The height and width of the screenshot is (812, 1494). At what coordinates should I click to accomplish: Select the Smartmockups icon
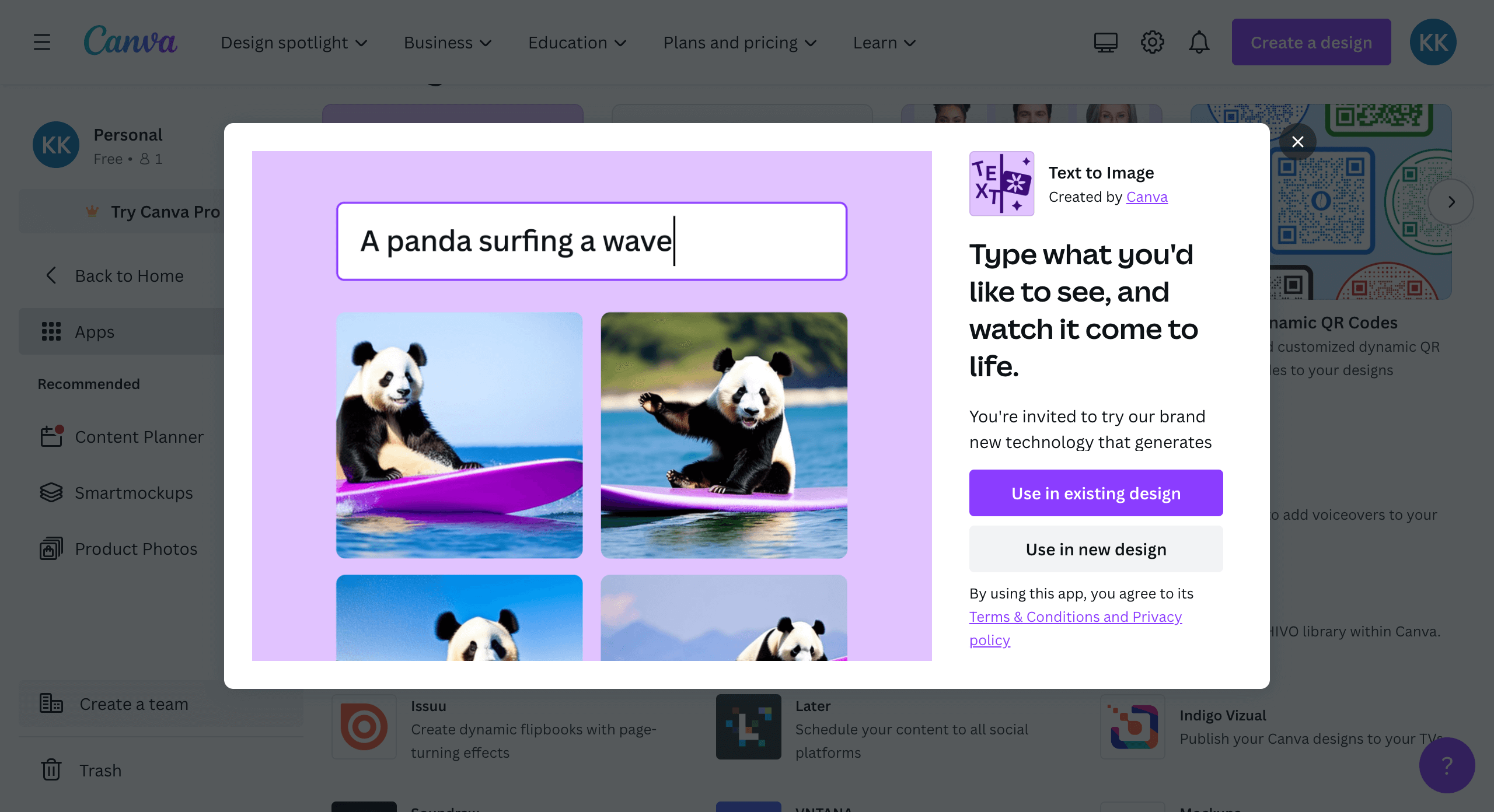51,492
